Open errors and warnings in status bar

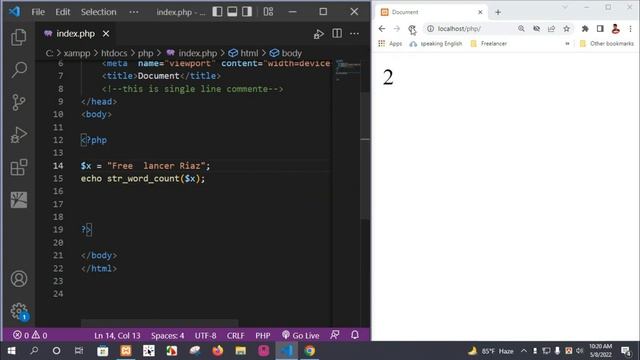point(30,336)
